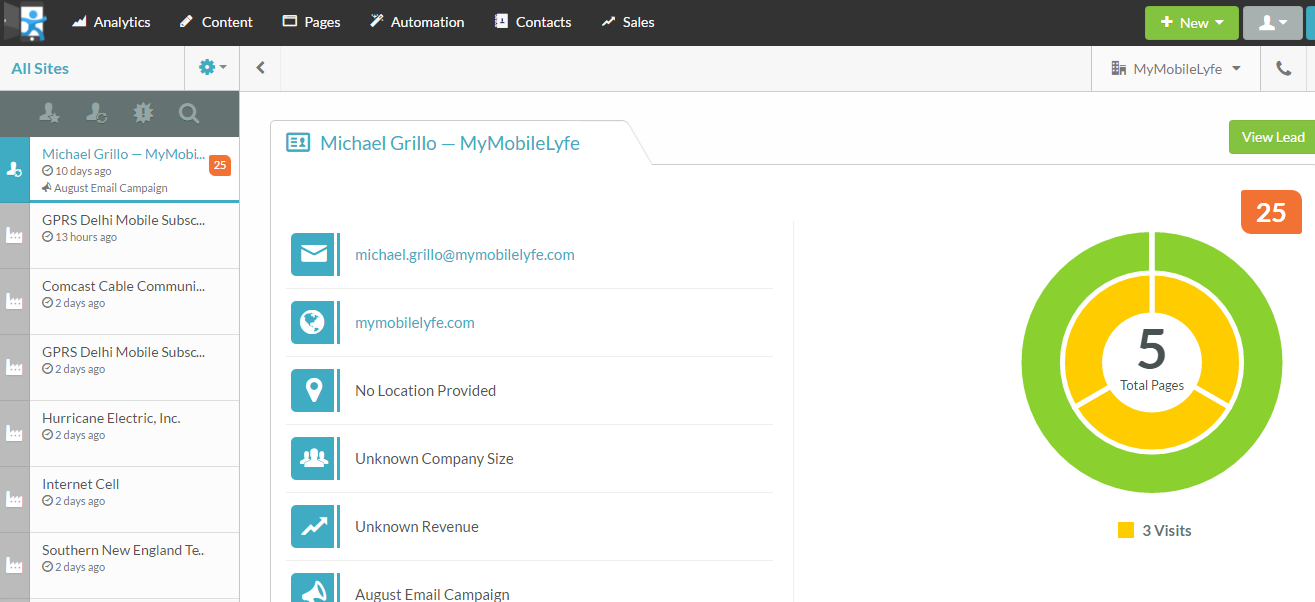Open the mymobilelyfe.com website link

tap(415, 323)
